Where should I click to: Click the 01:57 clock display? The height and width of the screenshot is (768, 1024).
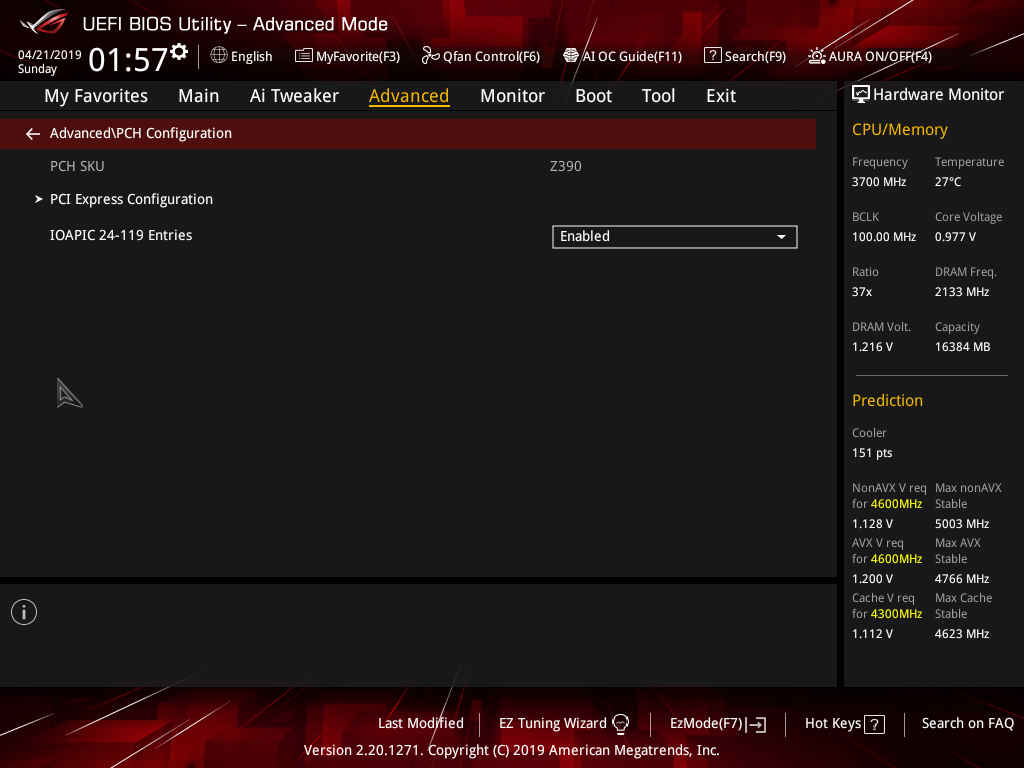[x=128, y=59]
